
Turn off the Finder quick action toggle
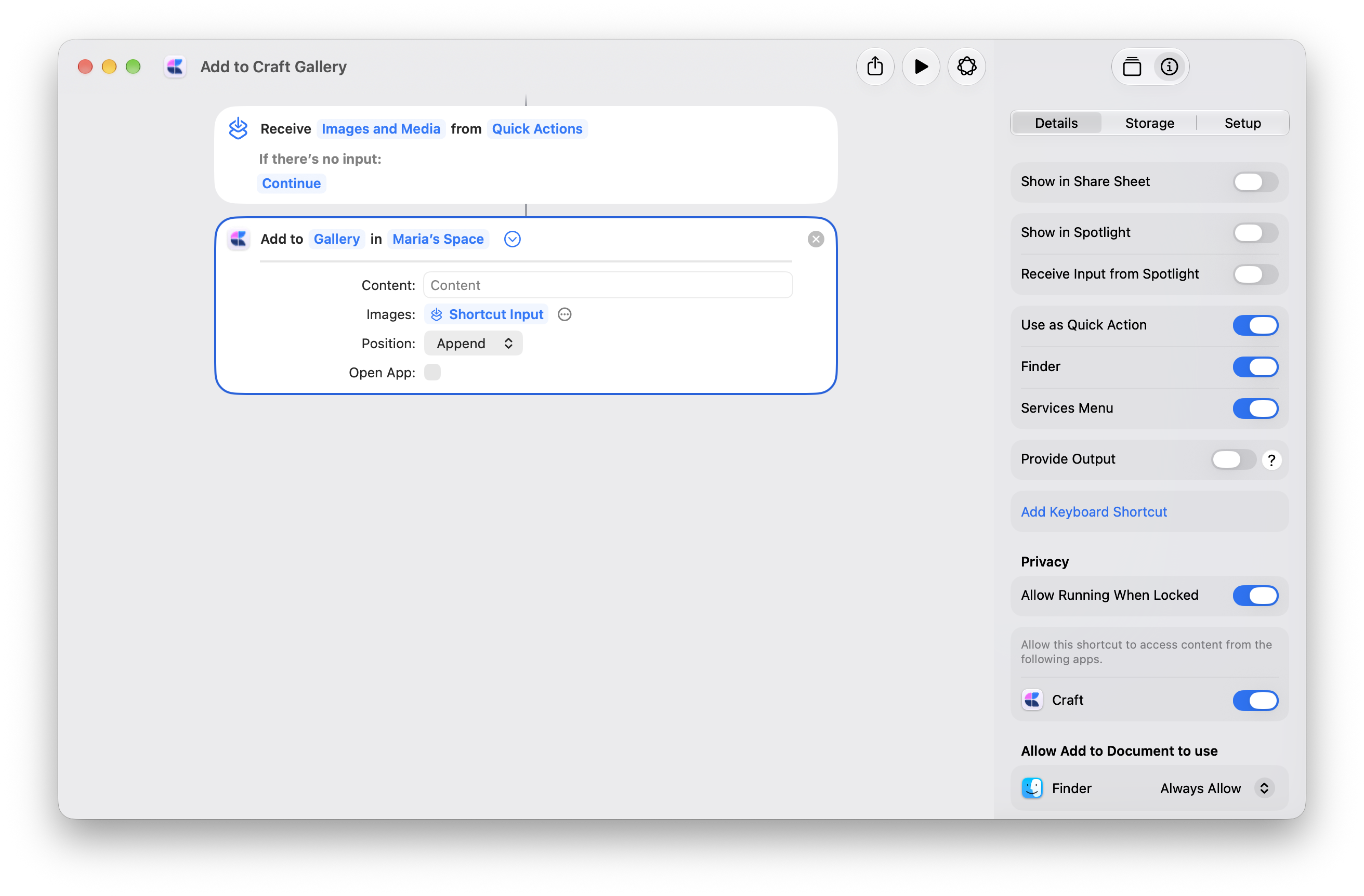click(x=1255, y=366)
